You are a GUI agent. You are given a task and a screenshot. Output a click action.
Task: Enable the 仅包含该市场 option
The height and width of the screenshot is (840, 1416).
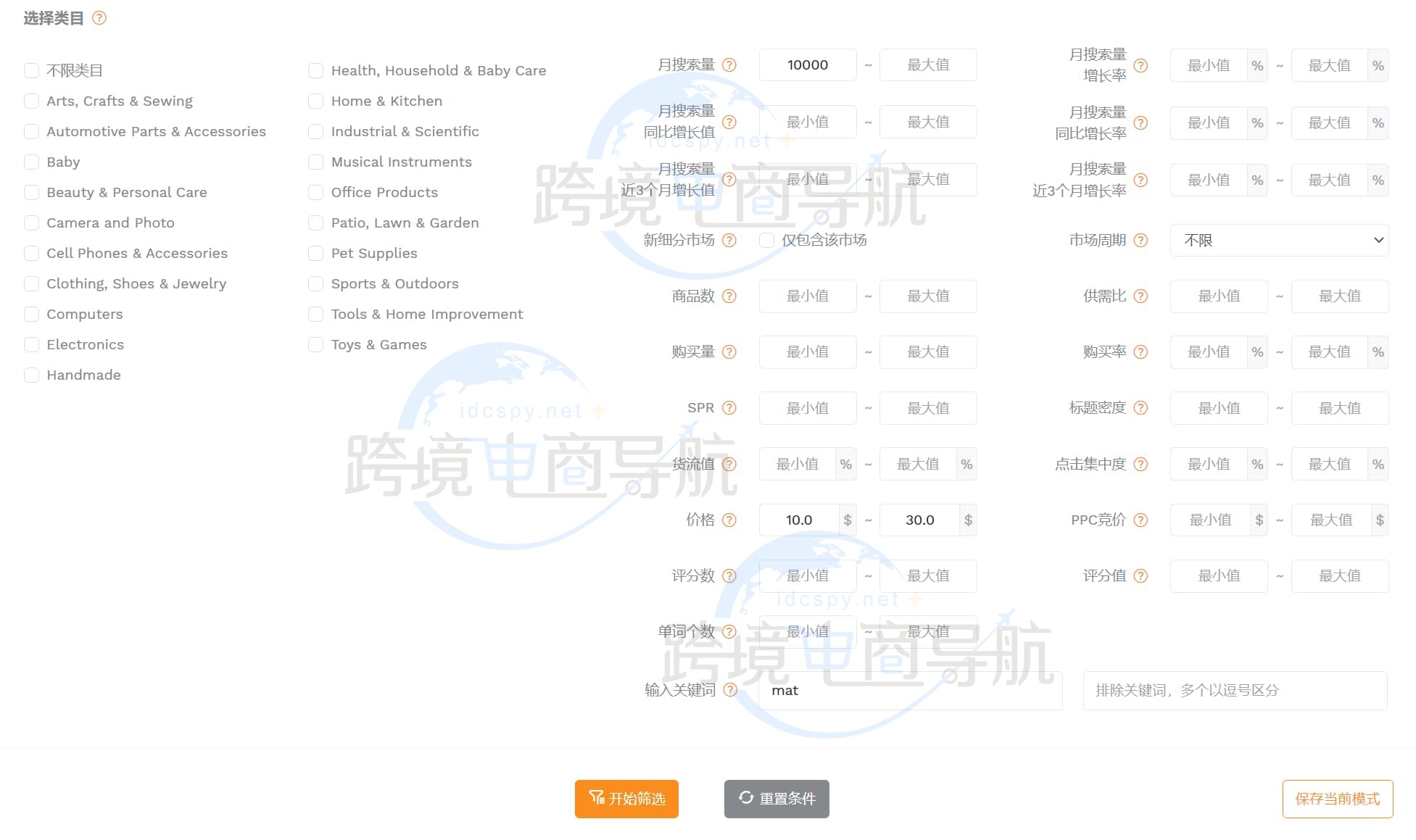pos(766,240)
